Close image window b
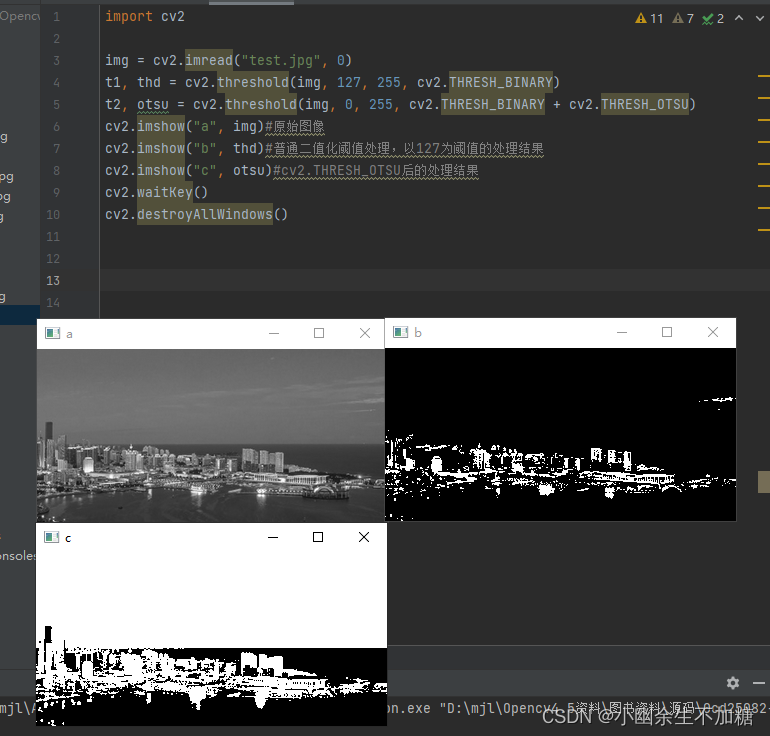 [x=713, y=332]
